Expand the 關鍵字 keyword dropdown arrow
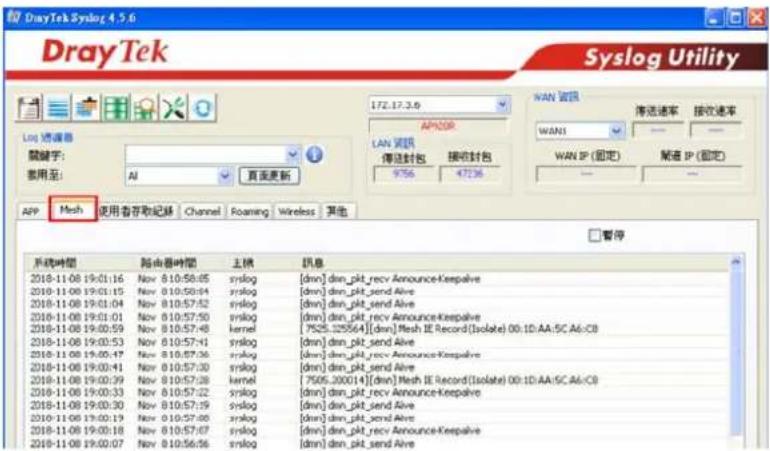 (293, 155)
